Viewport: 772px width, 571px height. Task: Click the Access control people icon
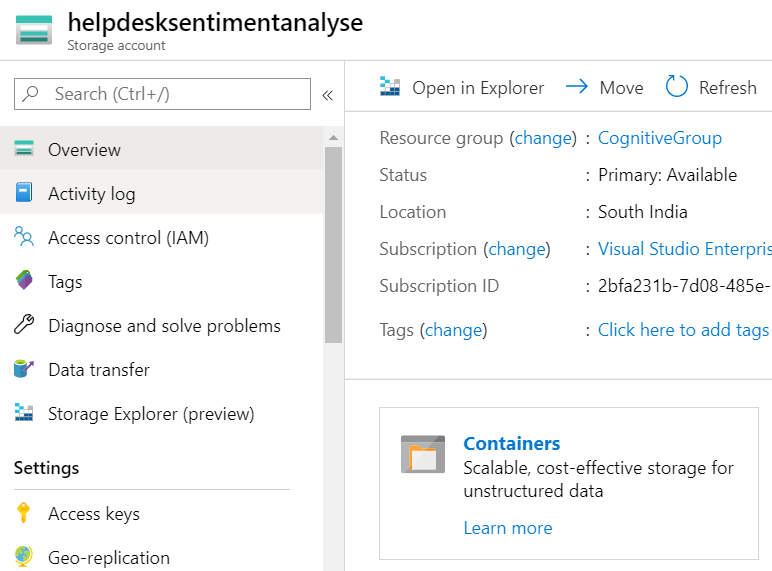pos(24,236)
